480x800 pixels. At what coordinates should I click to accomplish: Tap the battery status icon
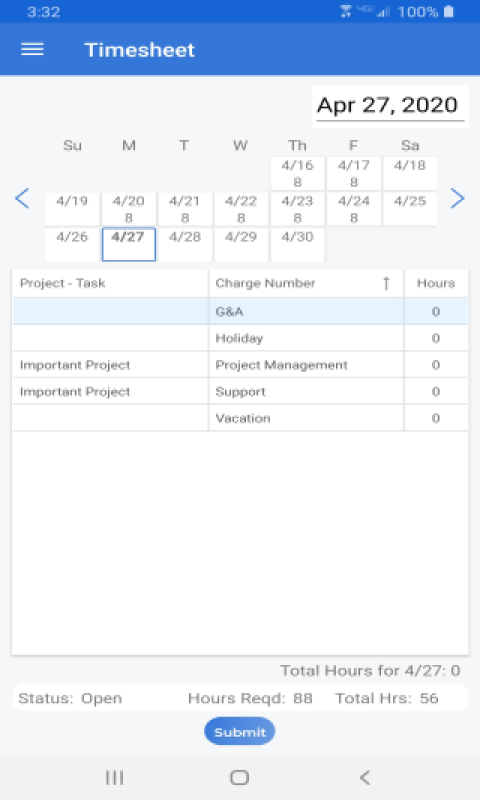(x=449, y=11)
